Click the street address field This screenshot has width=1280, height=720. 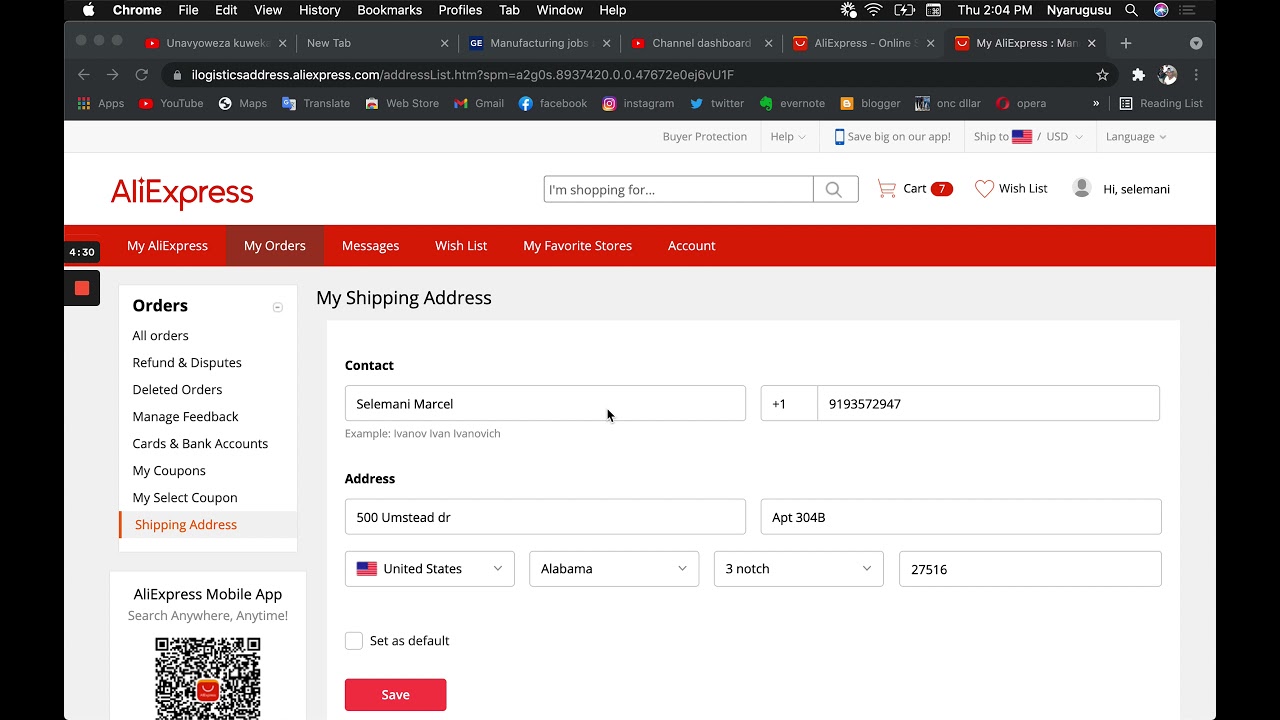[x=545, y=517]
